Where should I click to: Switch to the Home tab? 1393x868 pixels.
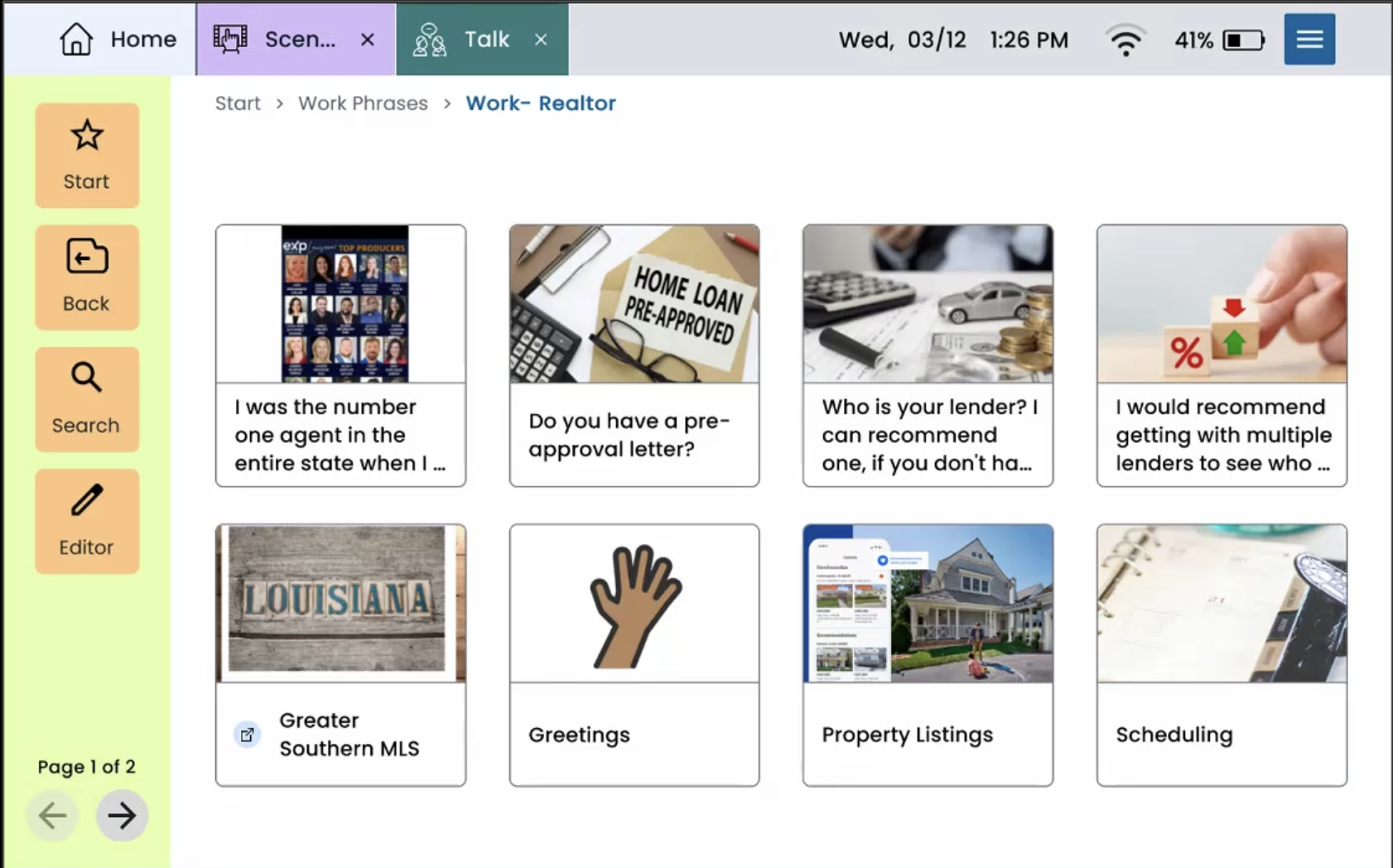pos(118,39)
